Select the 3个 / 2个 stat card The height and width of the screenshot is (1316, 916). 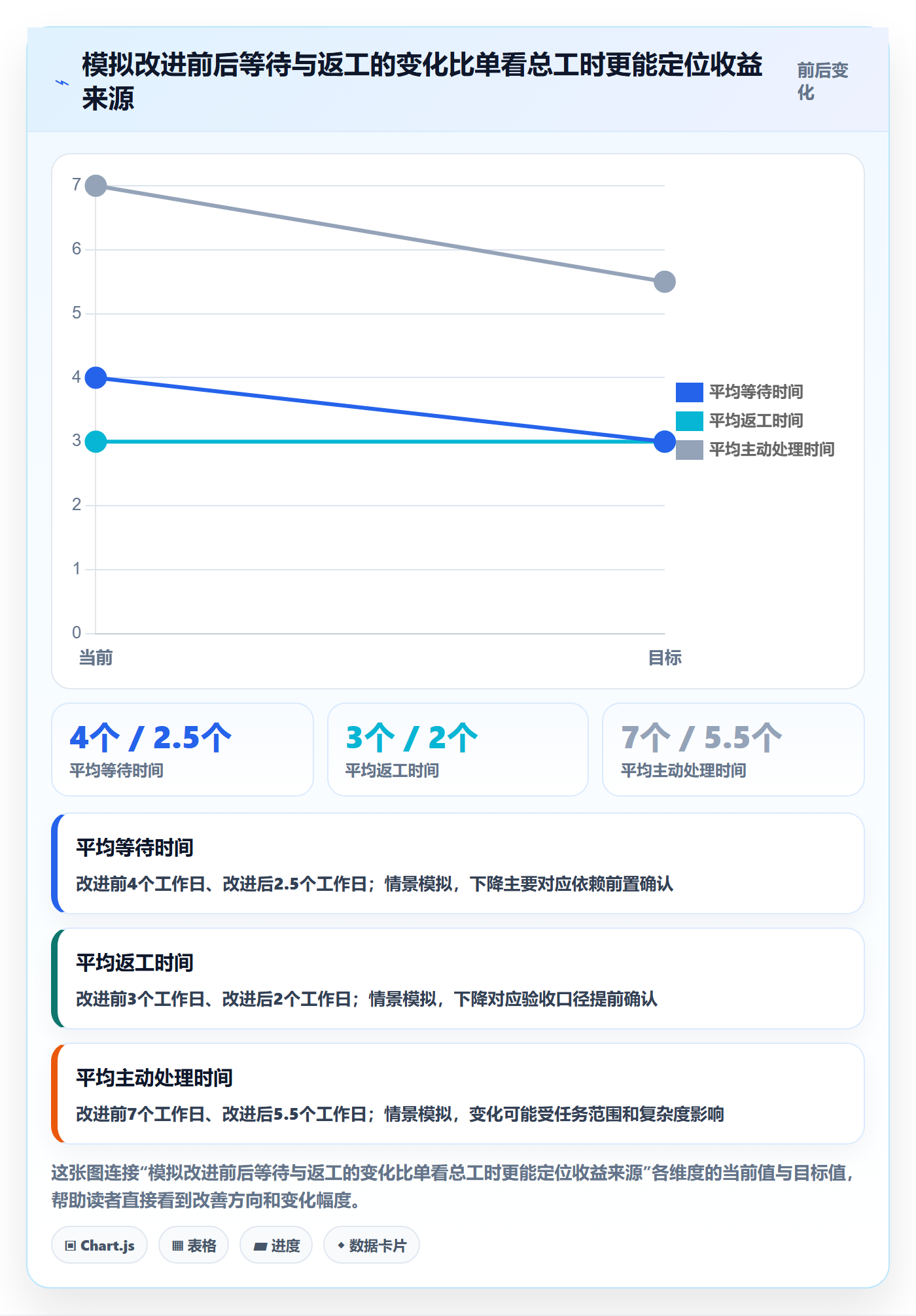pyautogui.click(x=458, y=750)
